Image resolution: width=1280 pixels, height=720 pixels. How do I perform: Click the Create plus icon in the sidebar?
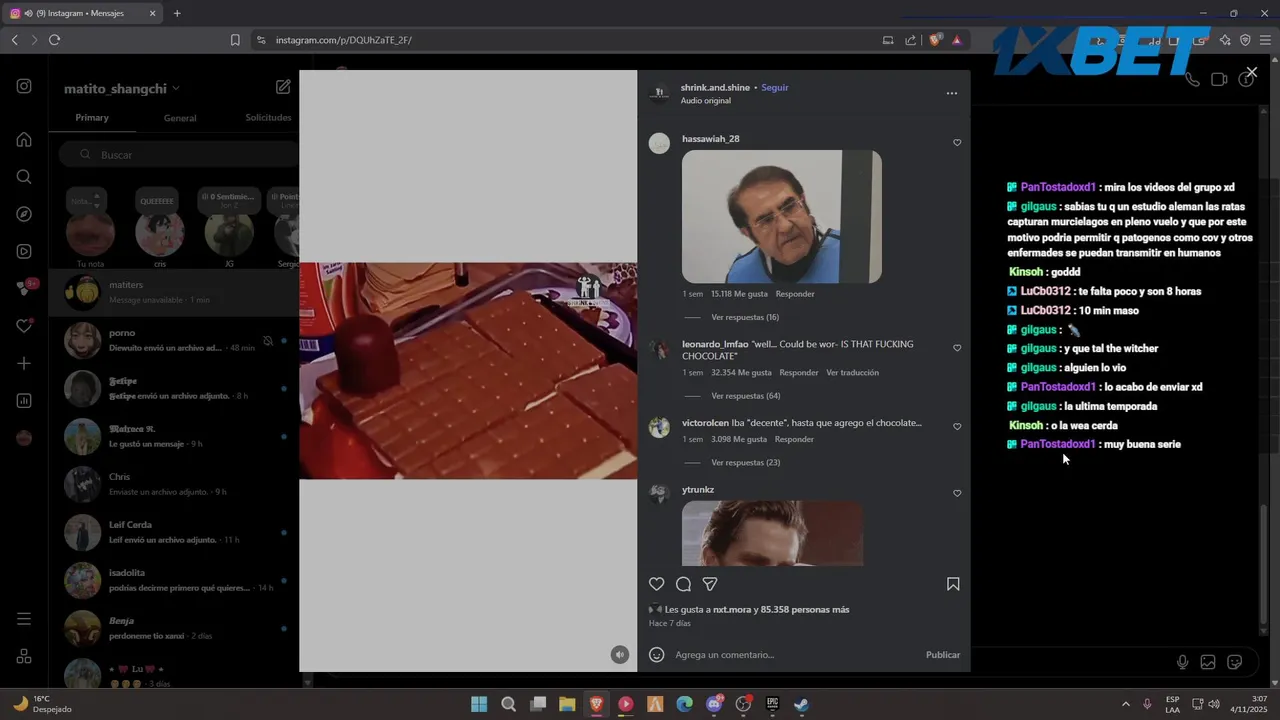pos(24,363)
